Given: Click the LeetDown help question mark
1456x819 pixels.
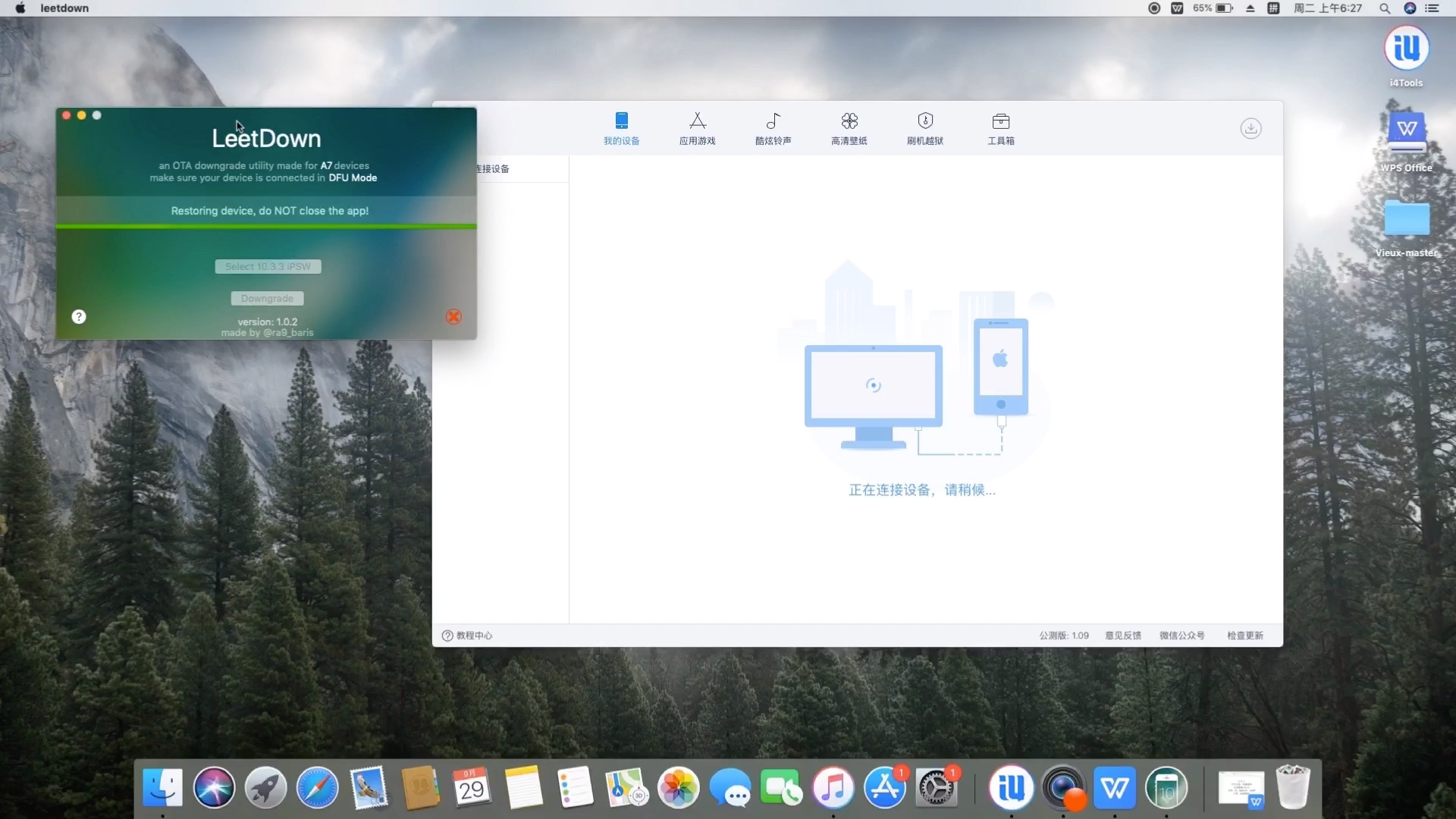Looking at the screenshot, I should [x=79, y=316].
